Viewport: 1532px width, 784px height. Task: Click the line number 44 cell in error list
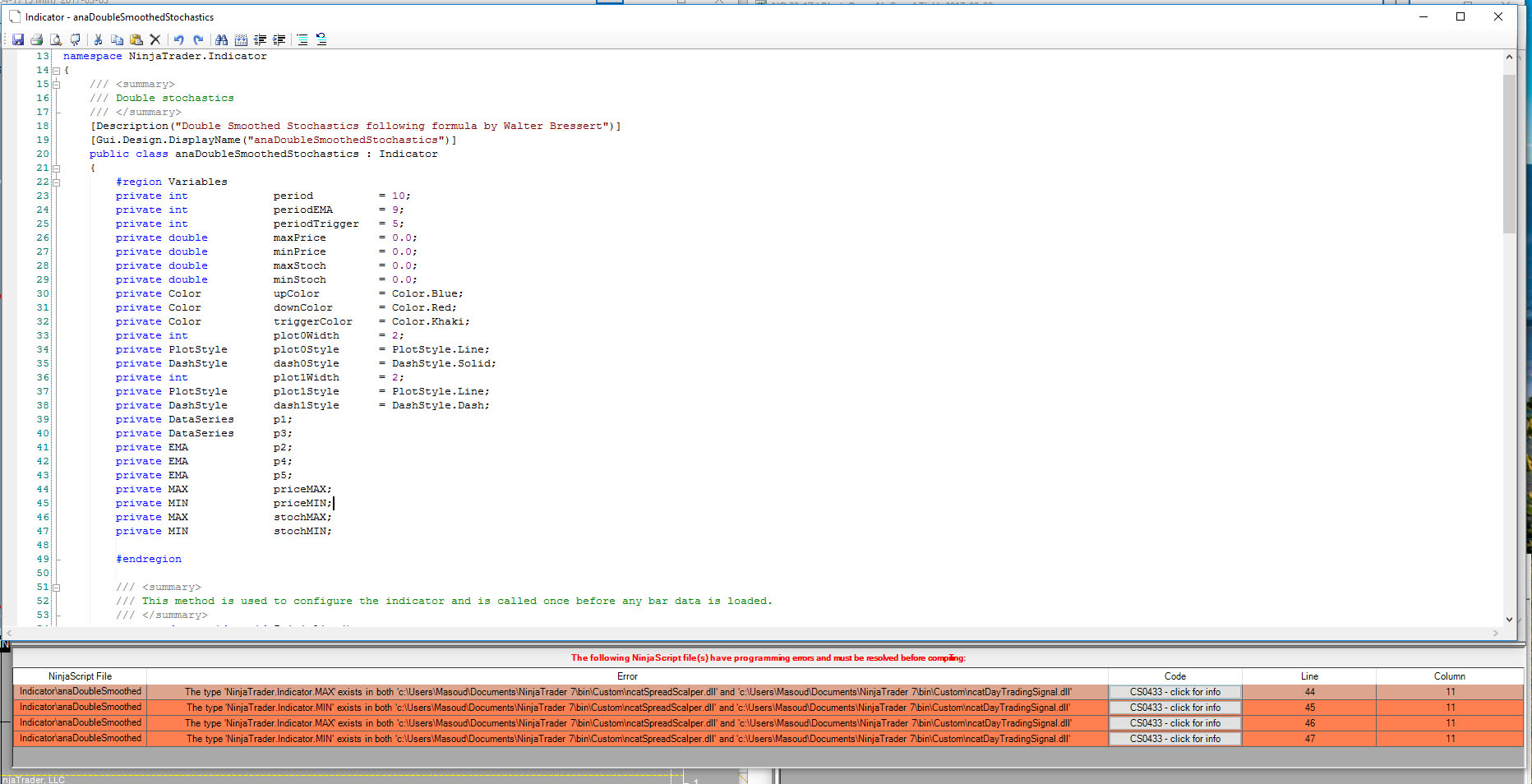point(1309,692)
